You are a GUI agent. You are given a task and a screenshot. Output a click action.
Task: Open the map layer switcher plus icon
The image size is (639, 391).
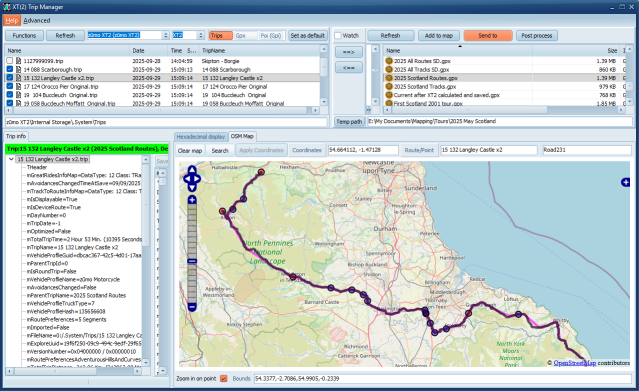(626, 182)
